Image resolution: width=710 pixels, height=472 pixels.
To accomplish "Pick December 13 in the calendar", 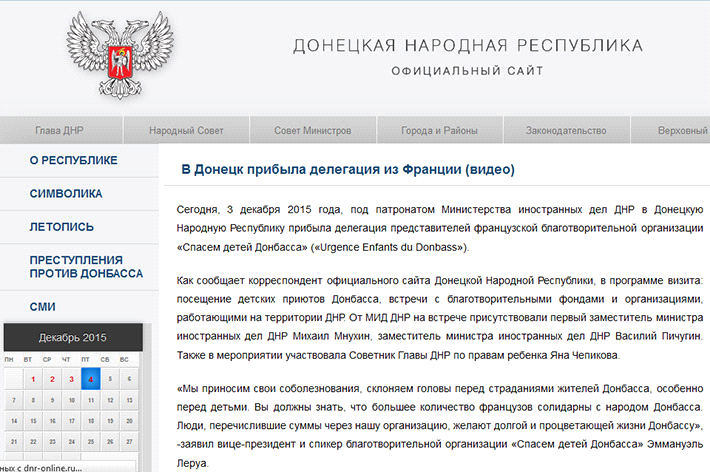I will tap(127, 402).
